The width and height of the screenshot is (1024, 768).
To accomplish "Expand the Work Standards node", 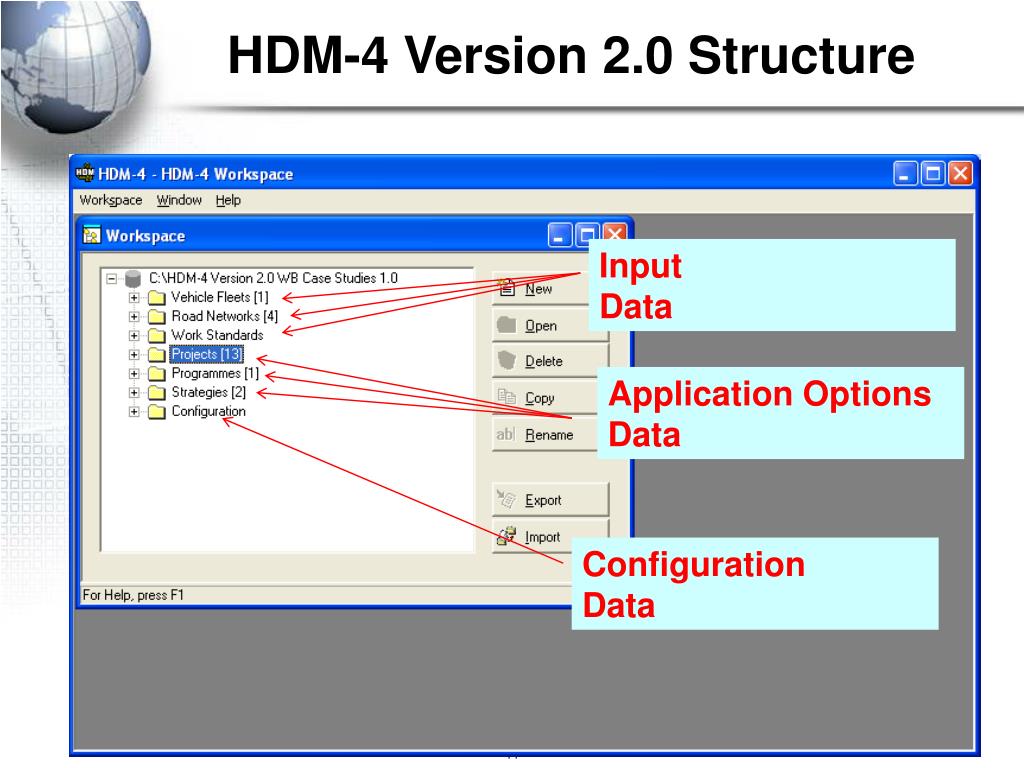I will tap(134, 336).
